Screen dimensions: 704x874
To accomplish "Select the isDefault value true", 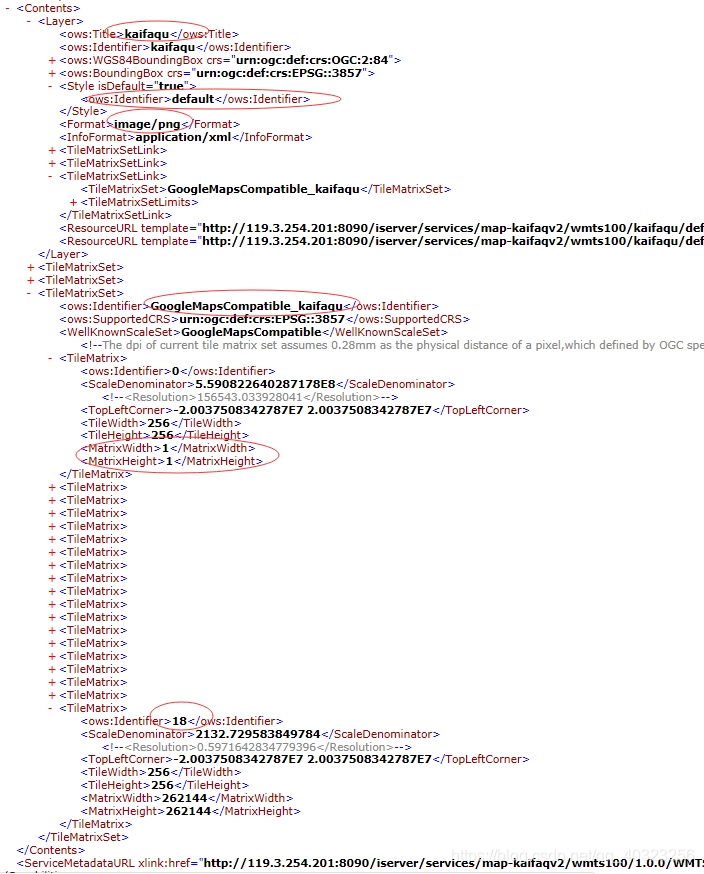I will (171, 86).
